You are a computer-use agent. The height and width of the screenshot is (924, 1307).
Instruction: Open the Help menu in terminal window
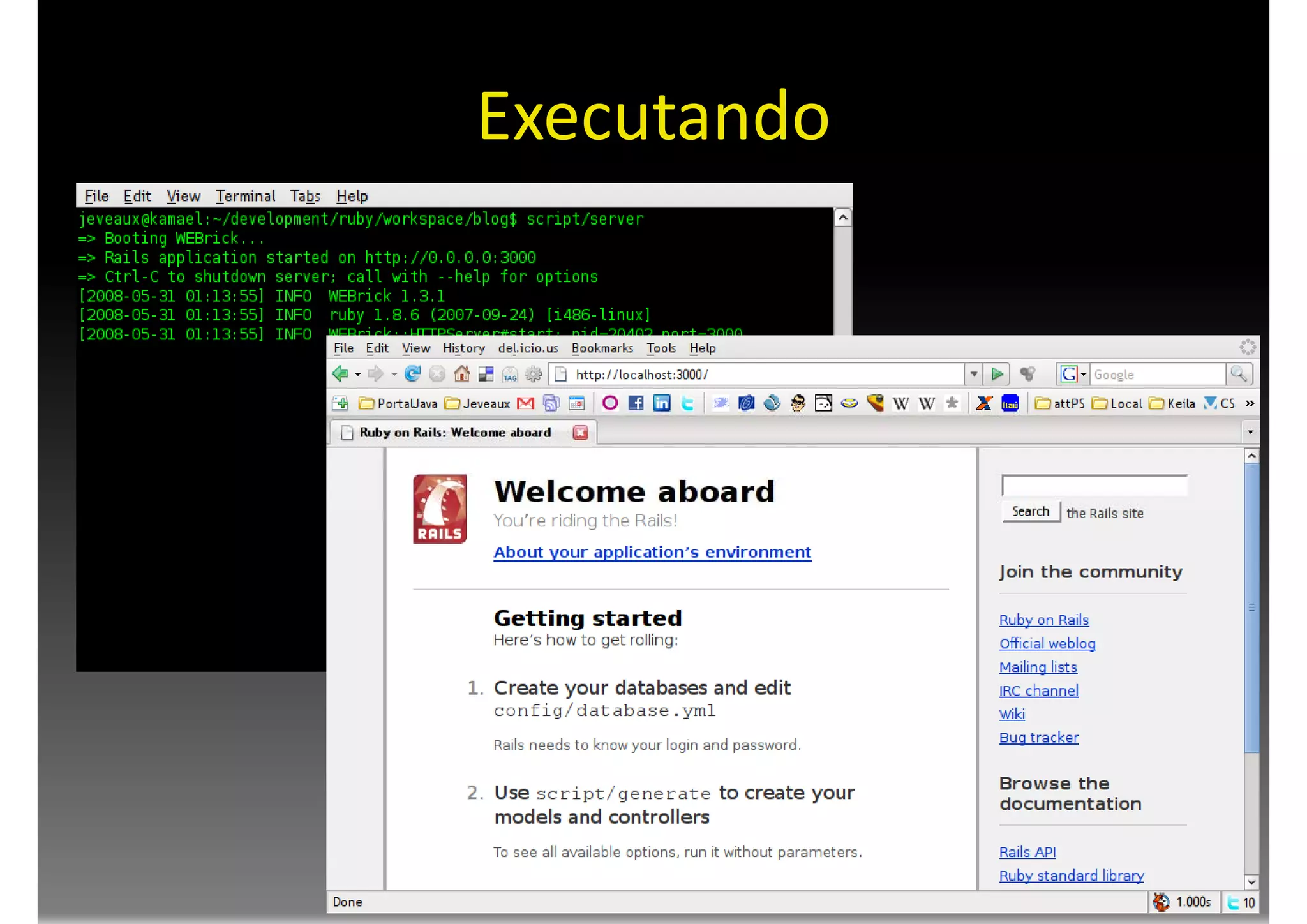pos(352,196)
